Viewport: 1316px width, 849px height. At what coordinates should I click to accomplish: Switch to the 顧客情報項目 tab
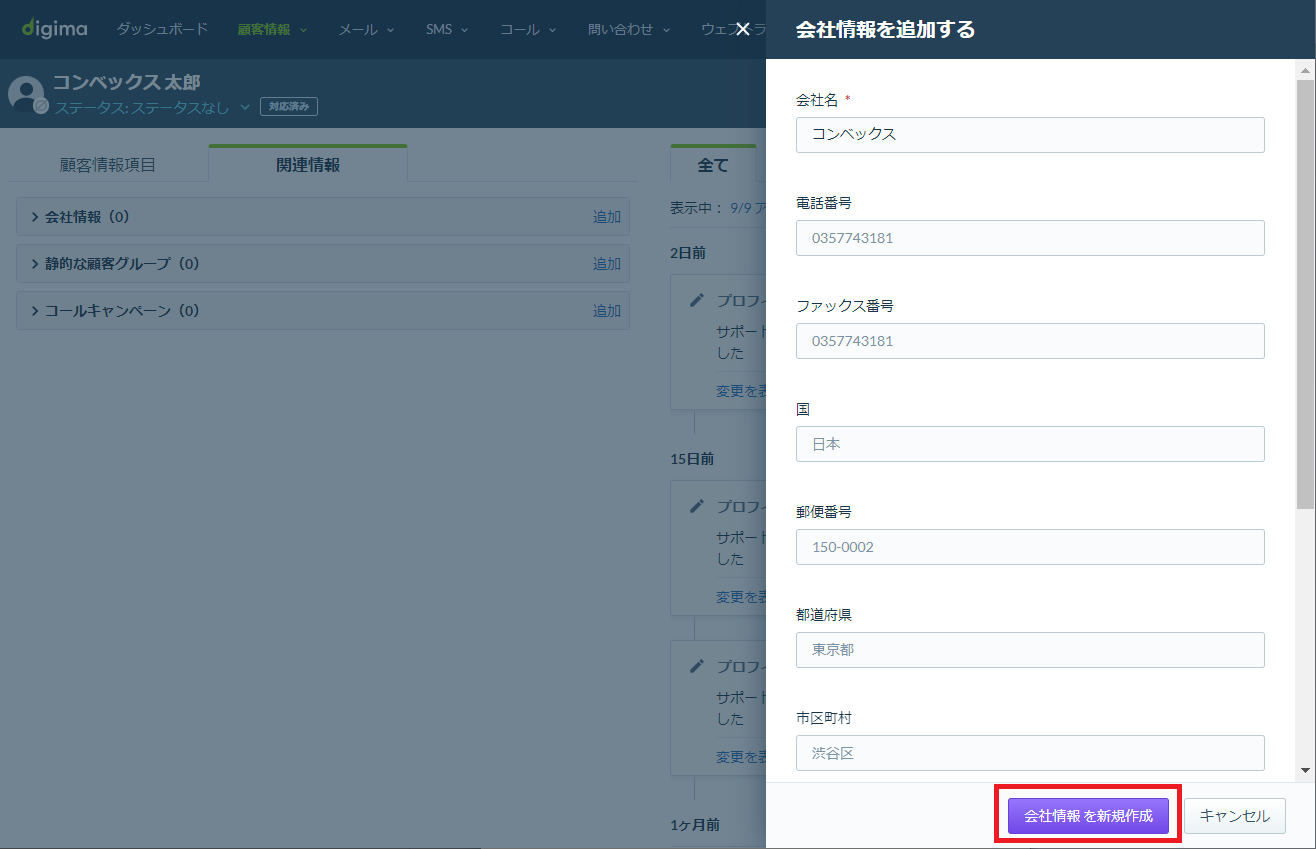(x=108, y=165)
